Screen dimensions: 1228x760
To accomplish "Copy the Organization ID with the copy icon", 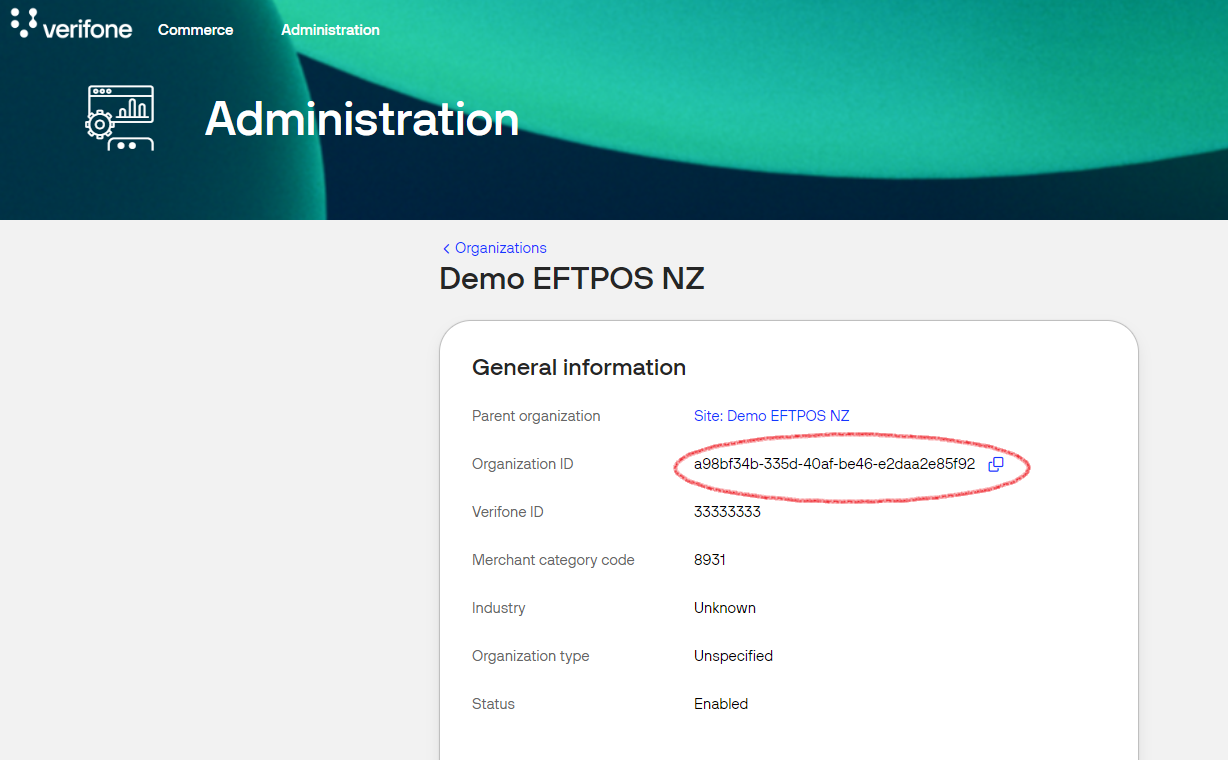I will coord(995,464).
